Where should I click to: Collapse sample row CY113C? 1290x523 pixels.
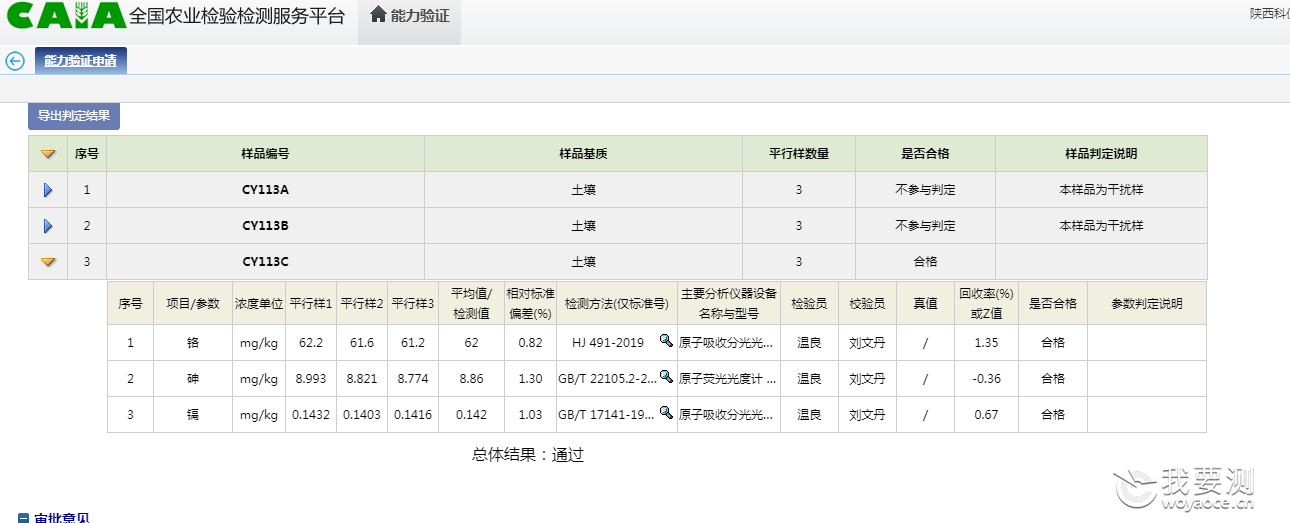[x=48, y=262]
